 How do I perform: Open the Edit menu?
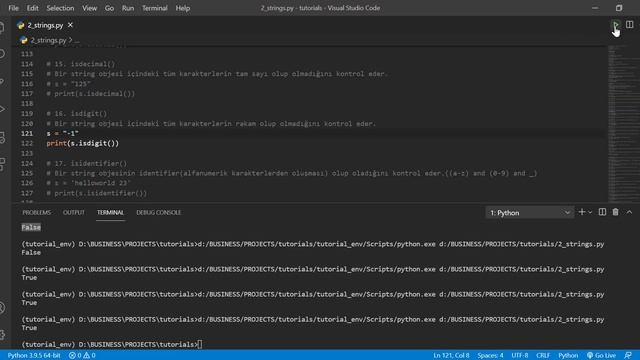click(x=32, y=8)
